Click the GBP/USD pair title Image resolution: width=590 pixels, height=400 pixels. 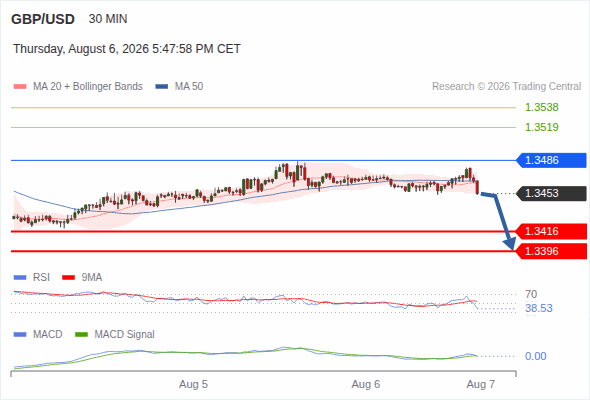pos(43,19)
